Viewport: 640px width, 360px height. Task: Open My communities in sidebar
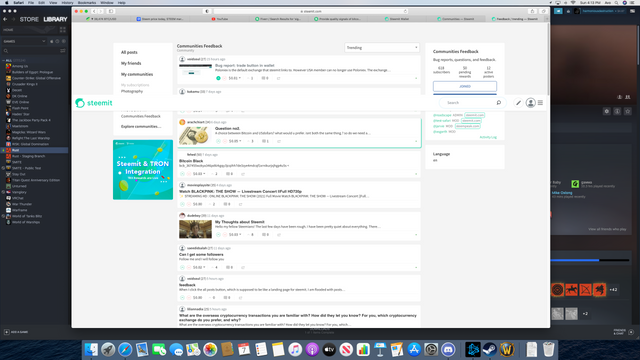137,74
